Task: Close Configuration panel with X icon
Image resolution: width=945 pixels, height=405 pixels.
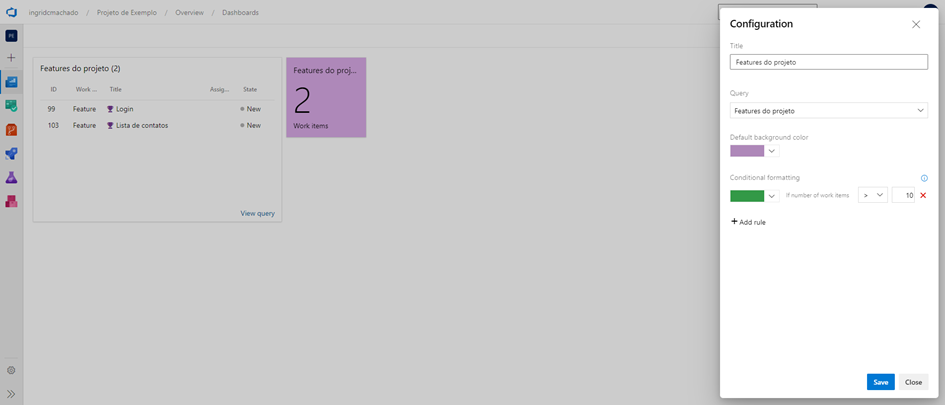Action: (x=916, y=24)
